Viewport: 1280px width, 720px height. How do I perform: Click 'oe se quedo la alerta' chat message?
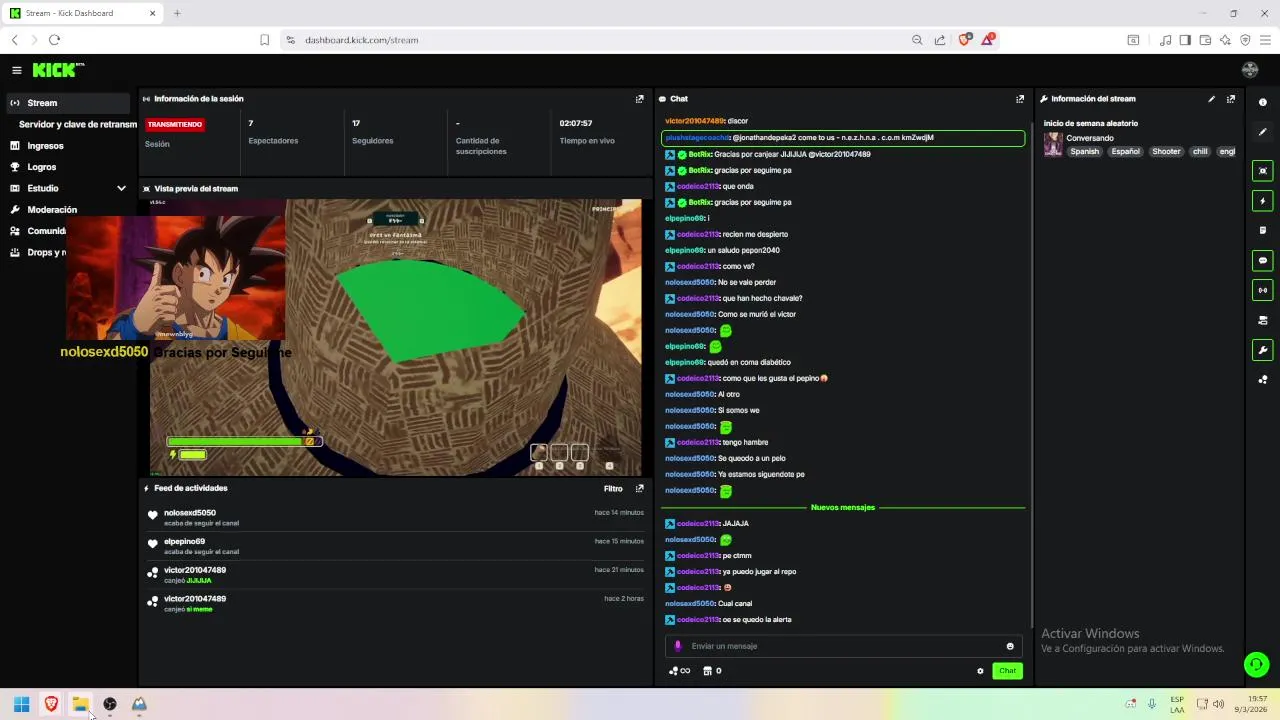pyautogui.click(x=756, y=620)
